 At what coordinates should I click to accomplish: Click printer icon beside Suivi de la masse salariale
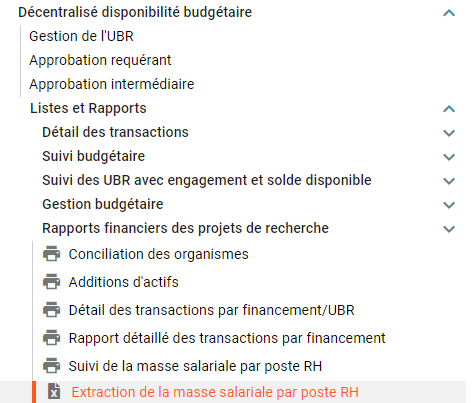[51, 366]
